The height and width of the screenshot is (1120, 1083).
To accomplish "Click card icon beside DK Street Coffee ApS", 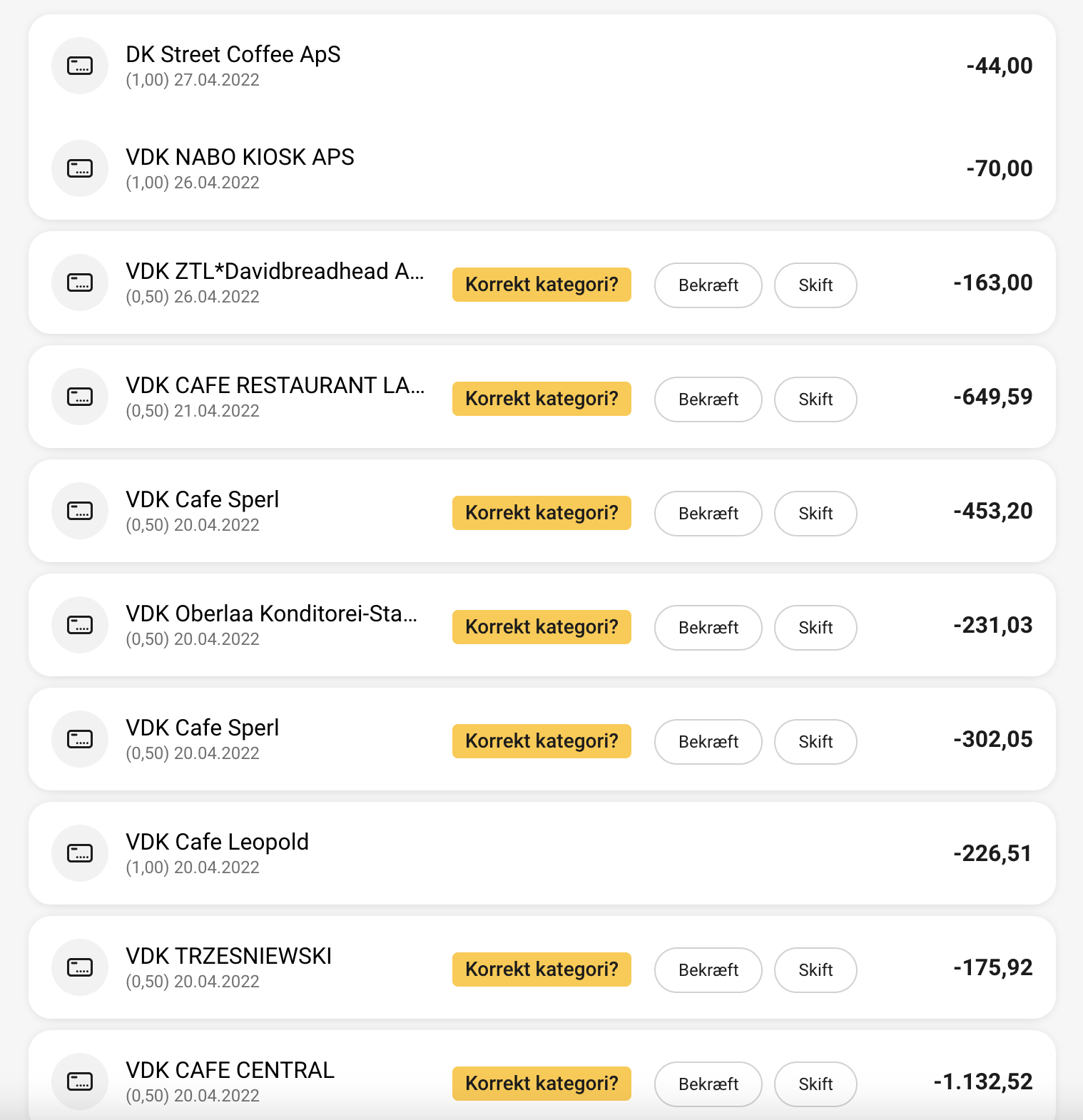I will tap(80, 66).
